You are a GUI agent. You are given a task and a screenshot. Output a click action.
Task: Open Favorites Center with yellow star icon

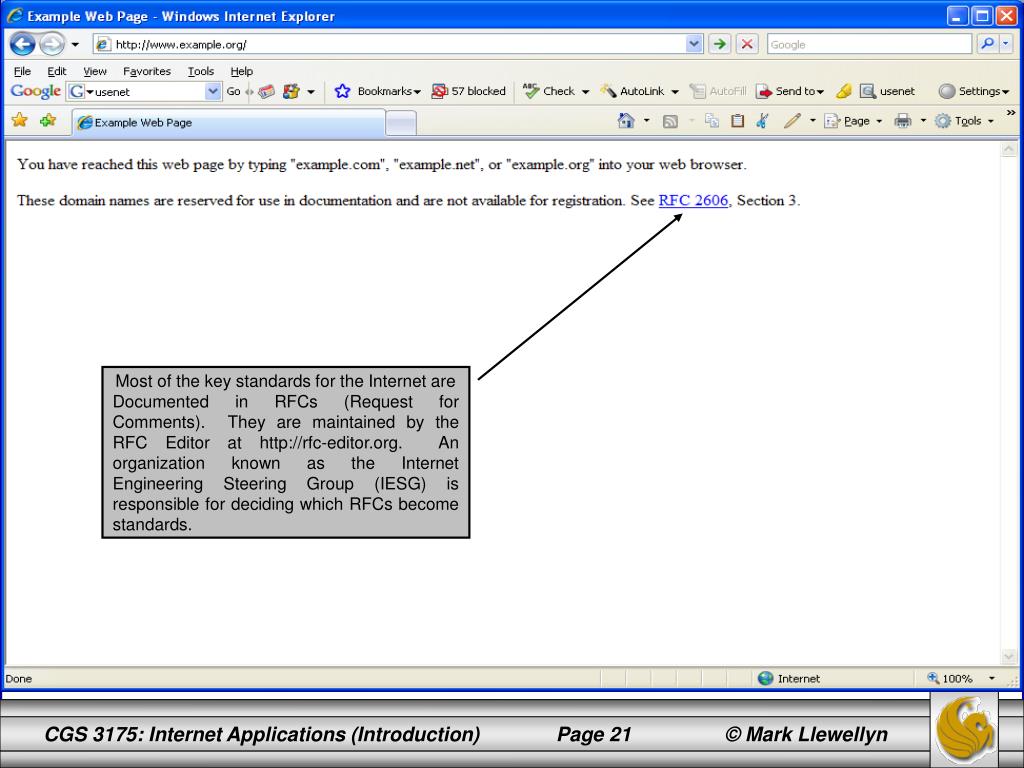20,120
